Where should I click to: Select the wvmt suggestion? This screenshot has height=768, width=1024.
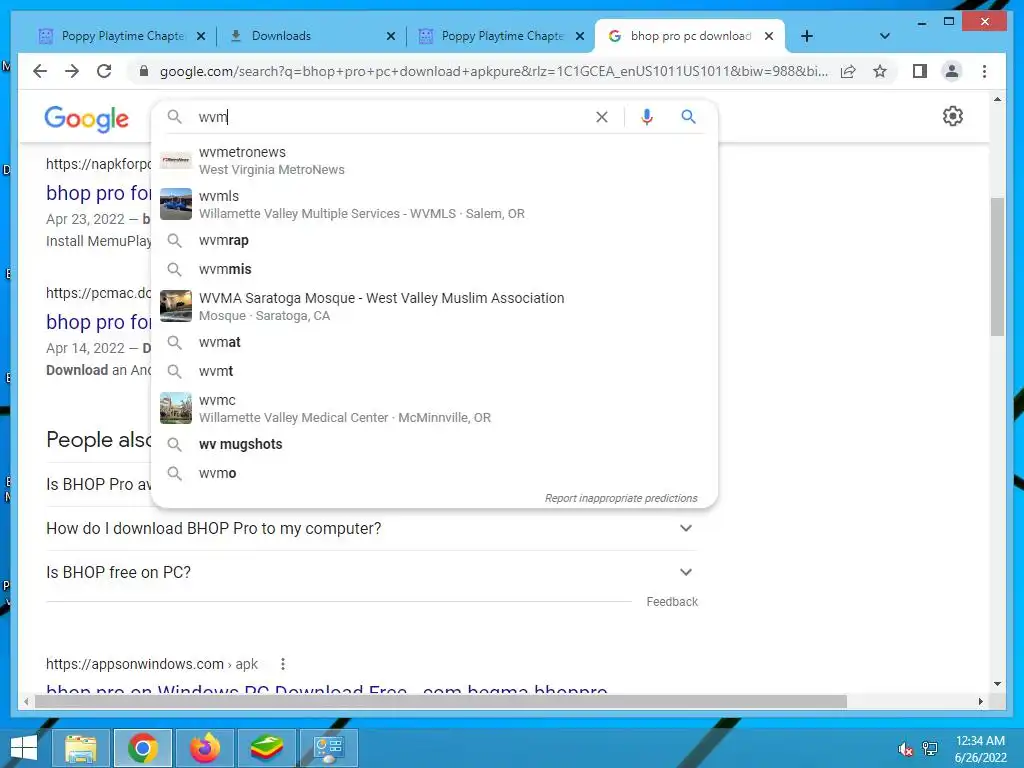click(x=434, y=371)
